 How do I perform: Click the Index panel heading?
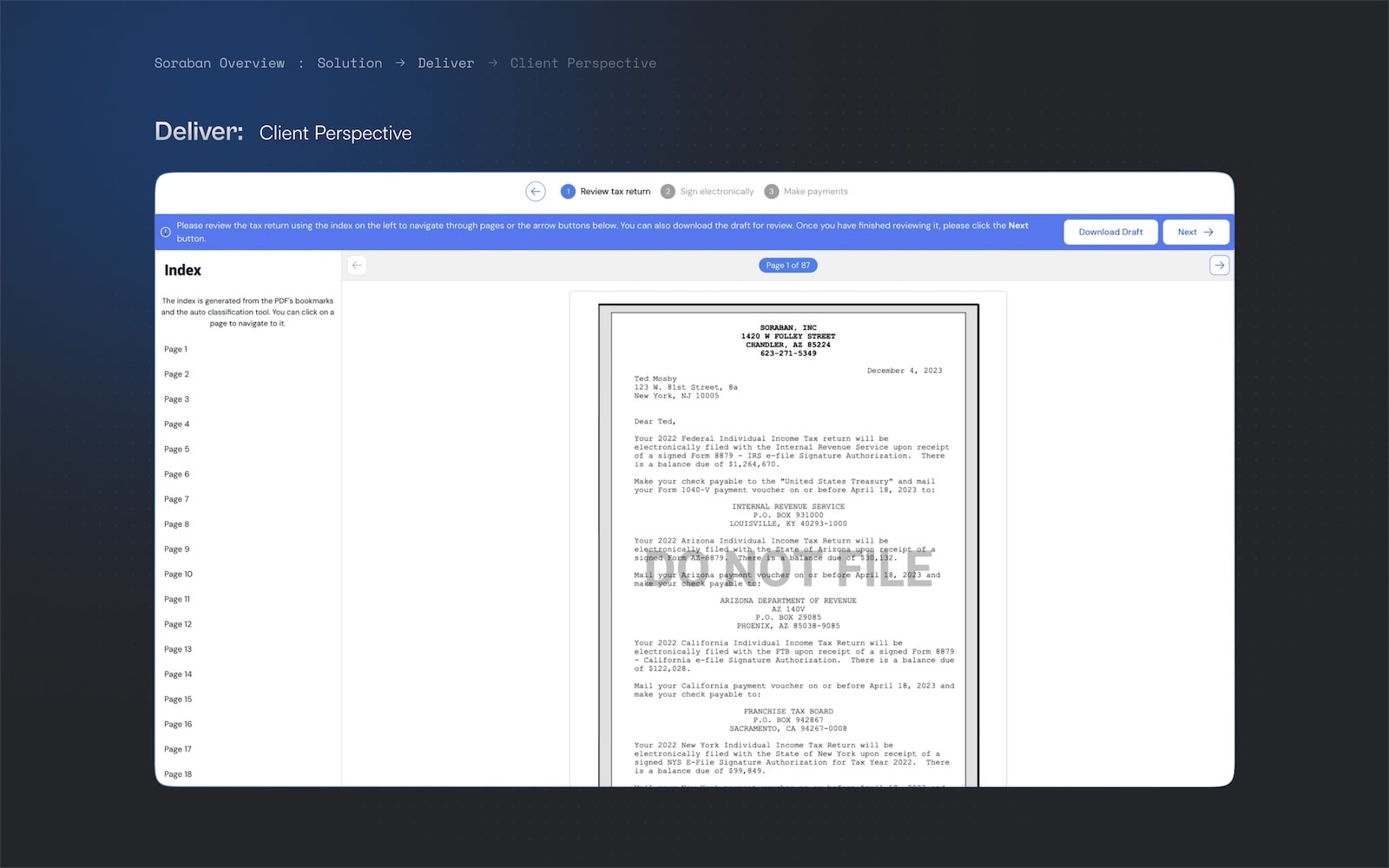point(182,270)
